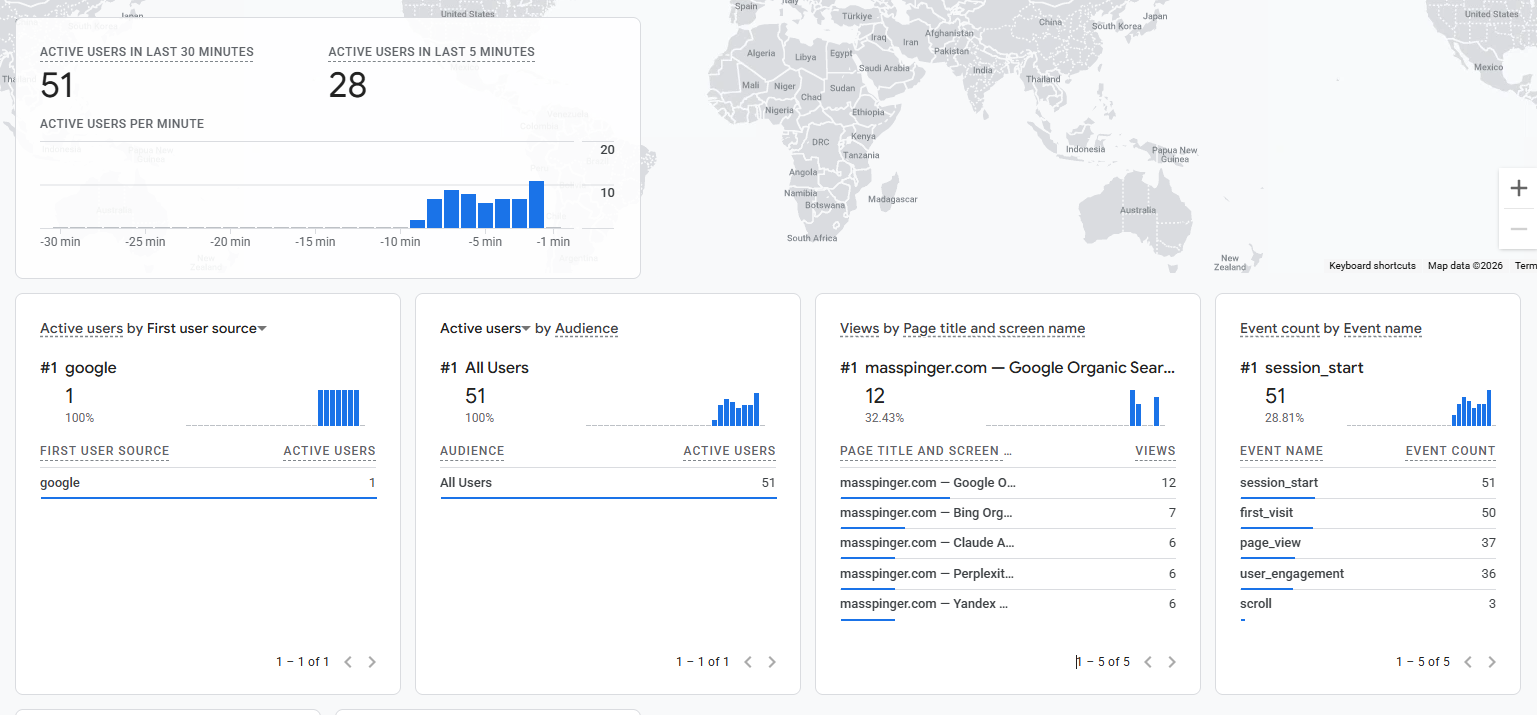Click the Event count metric label

click(1280, 329)
